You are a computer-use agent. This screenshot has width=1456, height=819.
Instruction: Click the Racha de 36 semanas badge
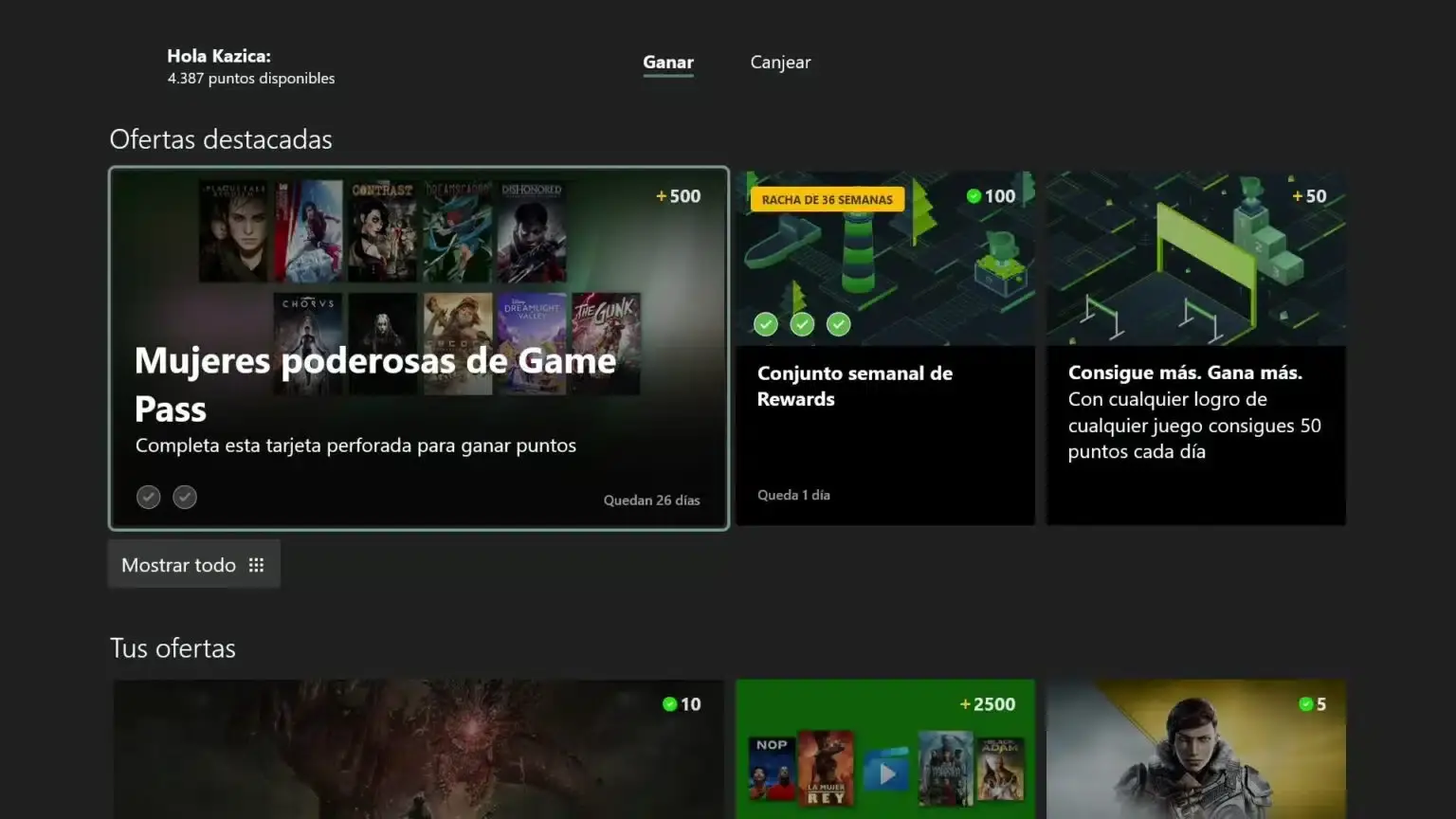[x=828, y=200]
